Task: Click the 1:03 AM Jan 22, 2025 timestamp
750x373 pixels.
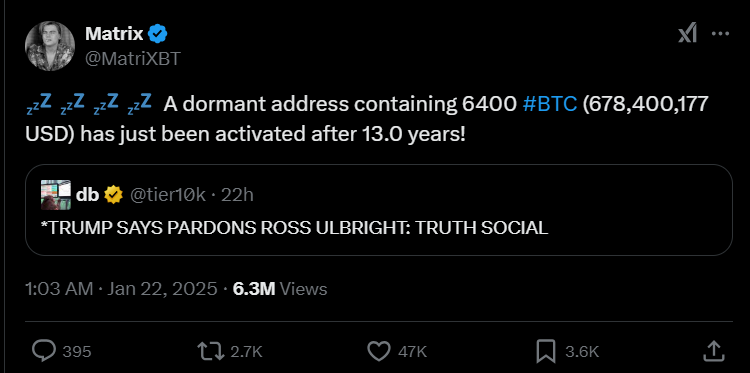Action: point(121,289)
